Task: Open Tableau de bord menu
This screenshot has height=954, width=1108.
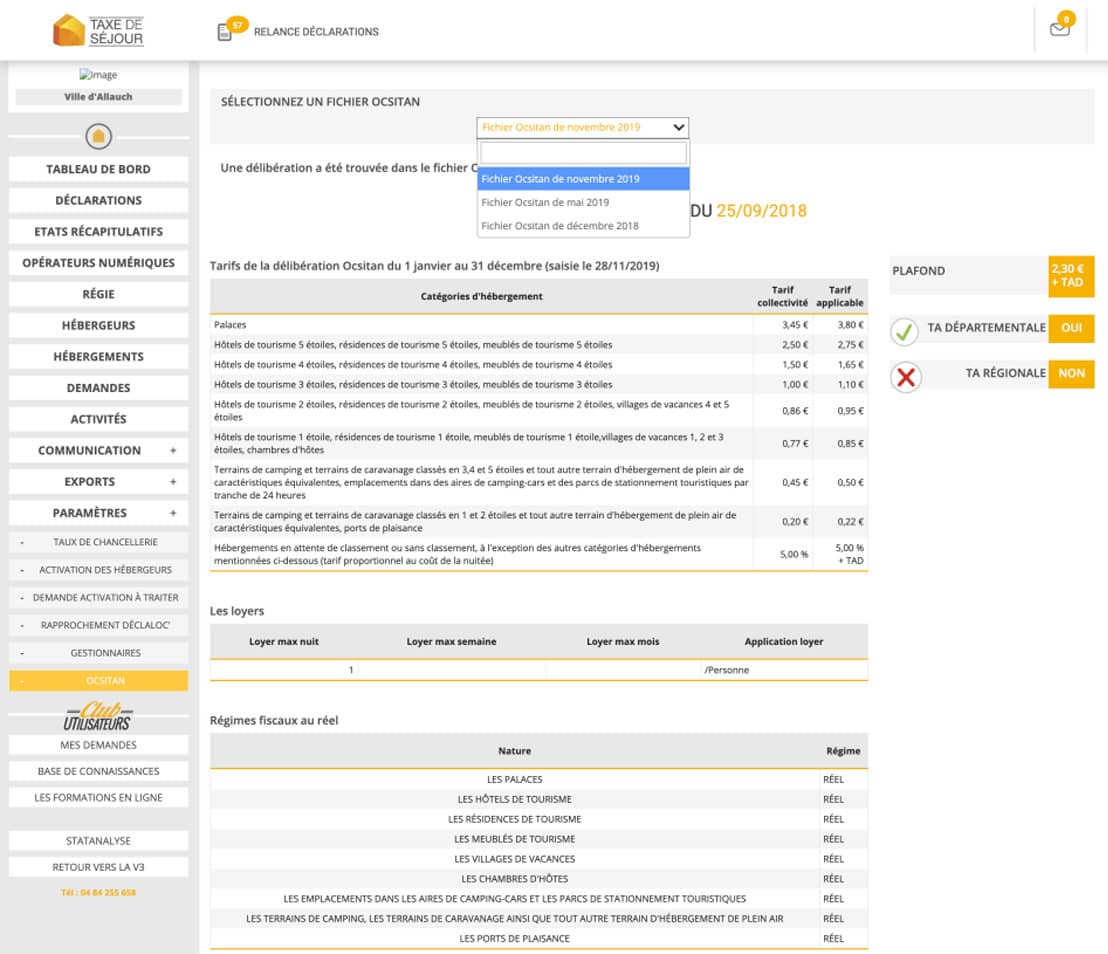Action: (x=98, y=169)
